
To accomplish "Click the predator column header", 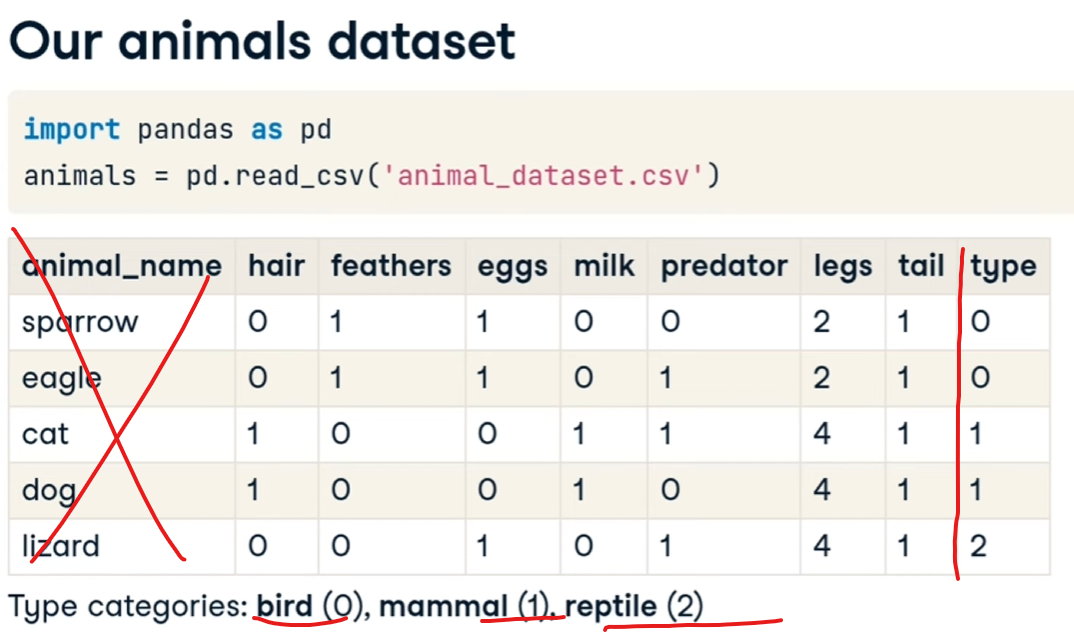I will [x=724, y=266].
